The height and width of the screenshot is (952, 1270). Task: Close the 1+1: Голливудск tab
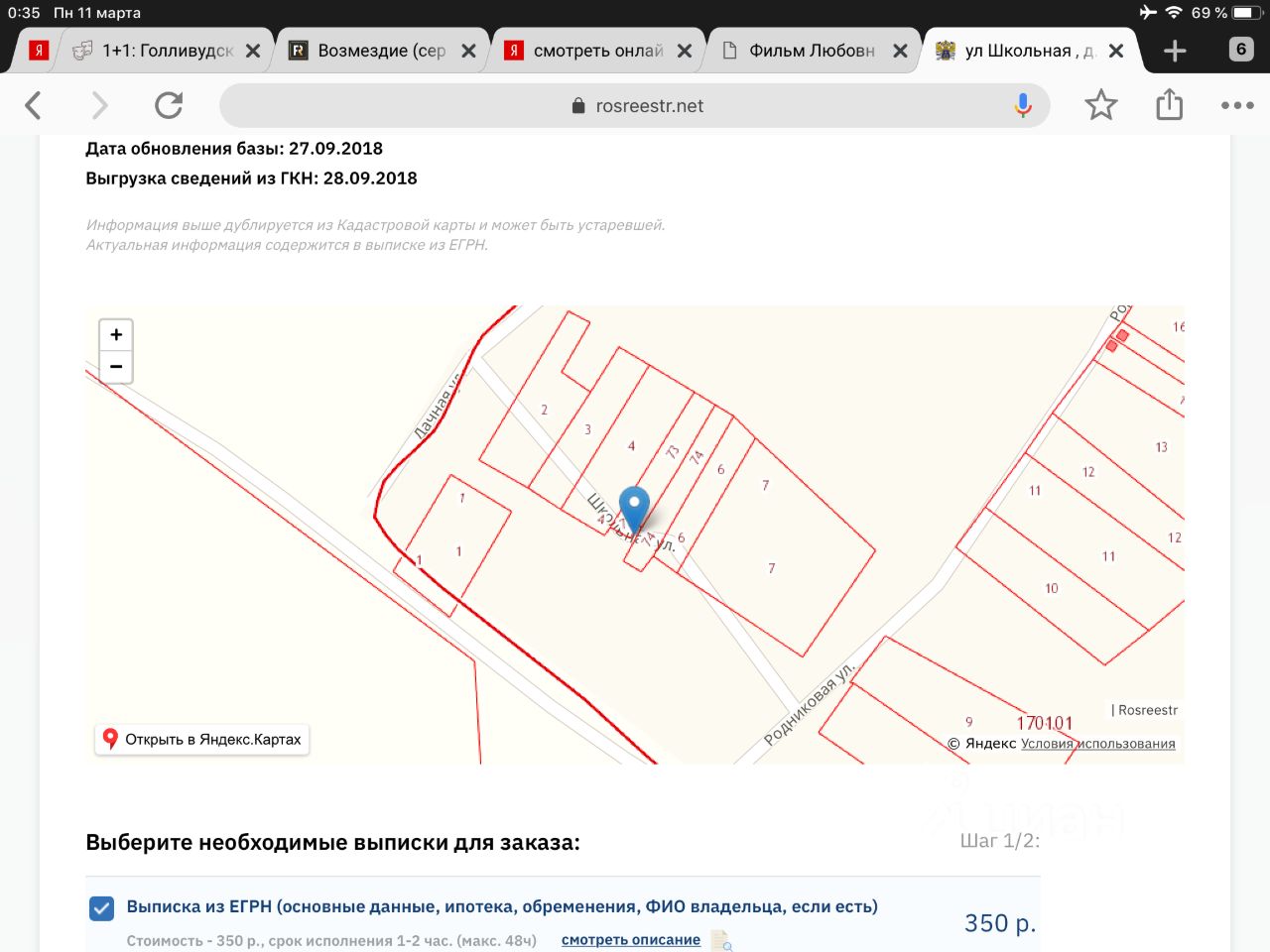(253, 51)
